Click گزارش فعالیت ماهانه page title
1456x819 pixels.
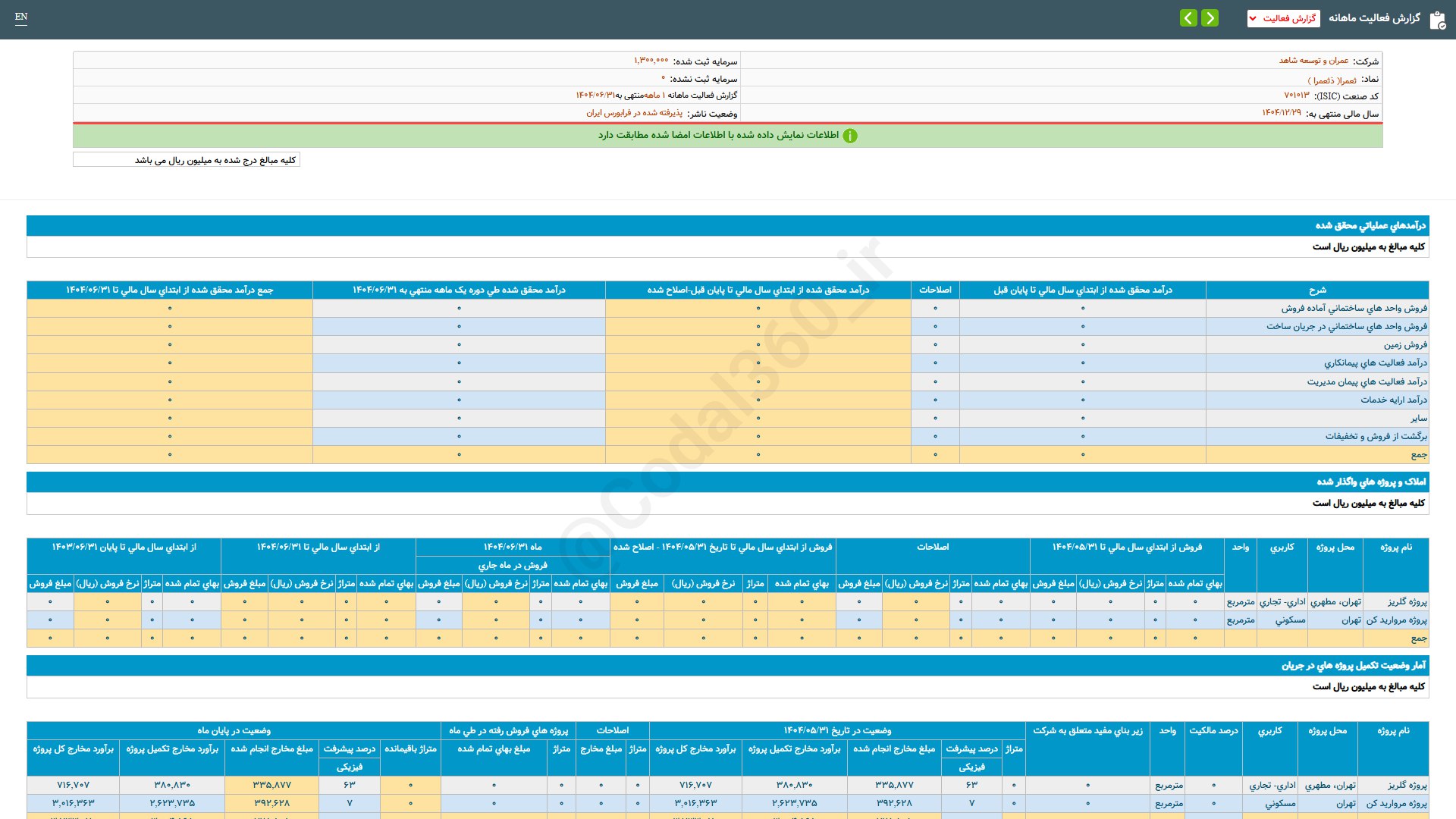[1373, 18]
